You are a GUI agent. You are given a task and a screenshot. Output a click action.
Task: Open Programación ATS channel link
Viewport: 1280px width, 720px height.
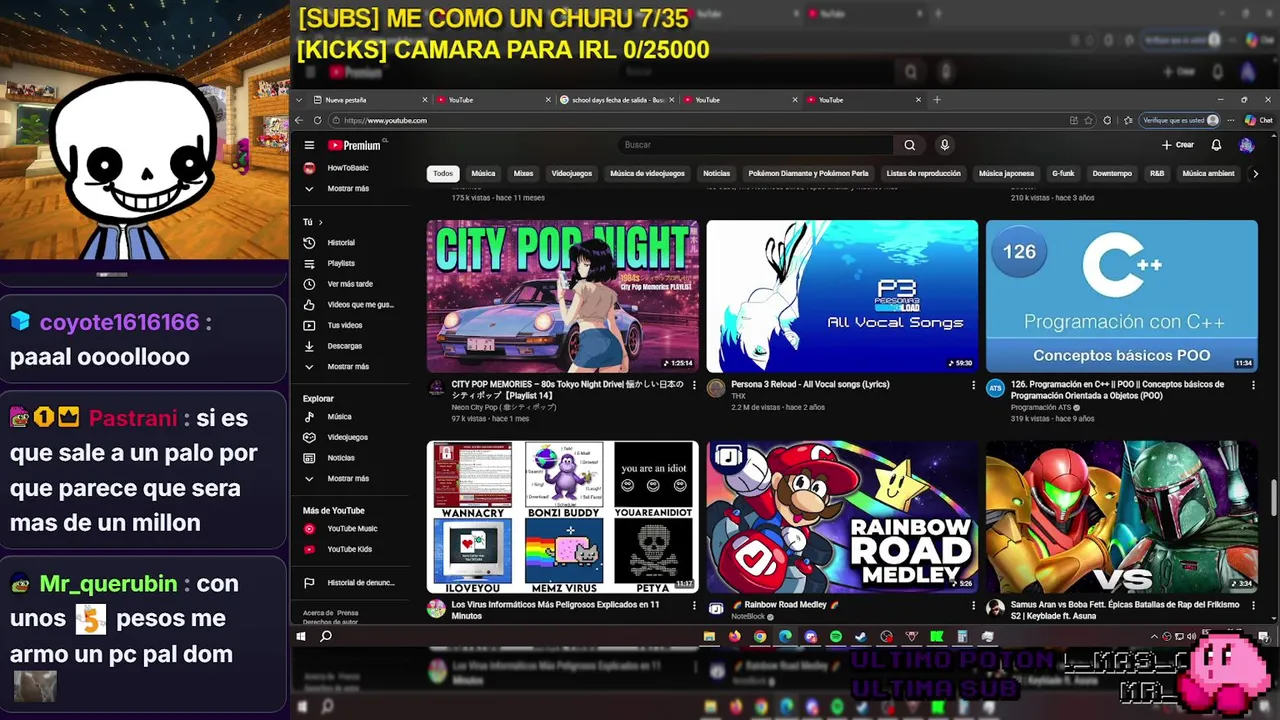click(x=1040, y=407)
